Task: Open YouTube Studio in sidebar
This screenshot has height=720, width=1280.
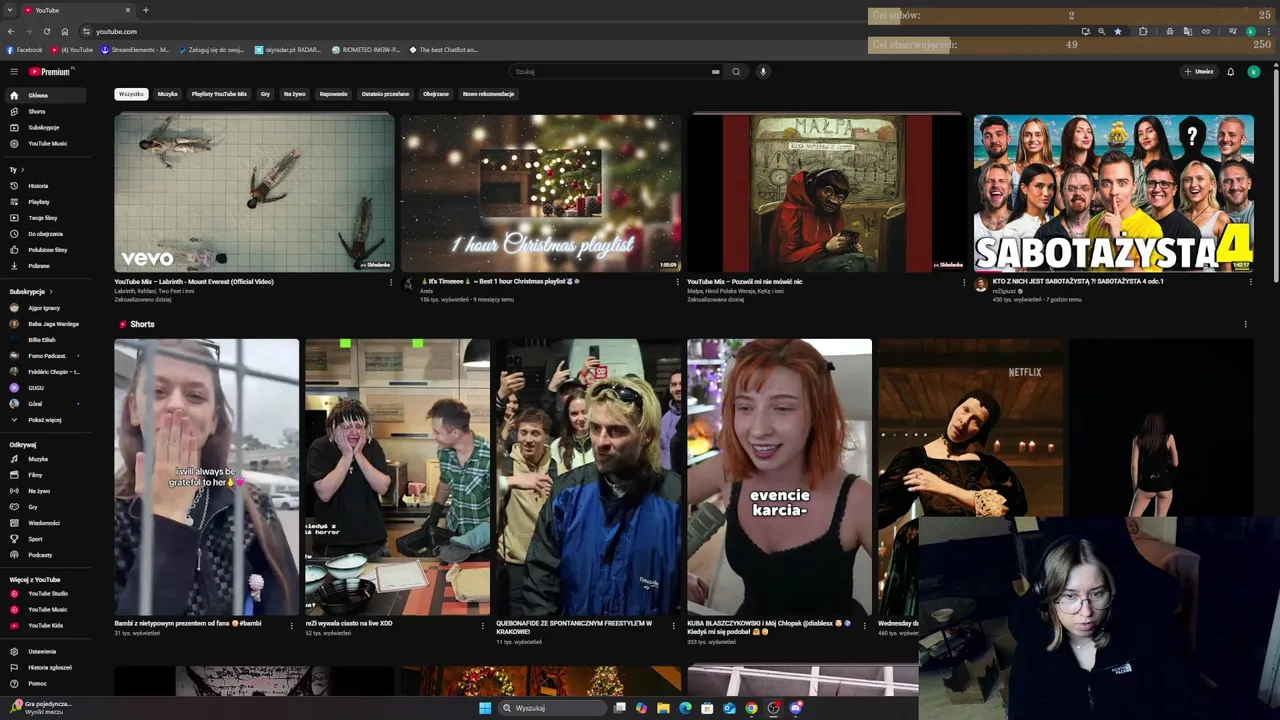Action: click(46, 594)
